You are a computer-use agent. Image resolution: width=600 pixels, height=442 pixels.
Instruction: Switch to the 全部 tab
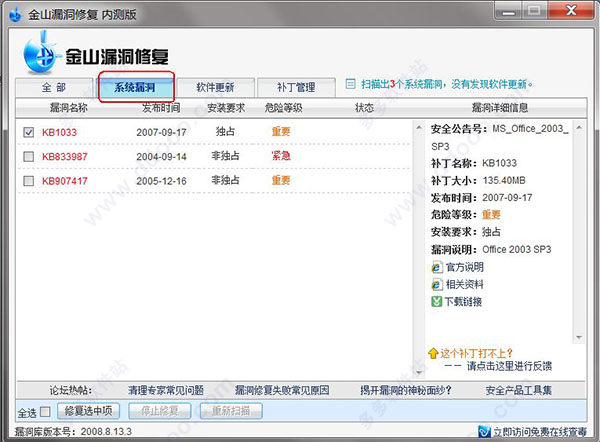point(54,87)
